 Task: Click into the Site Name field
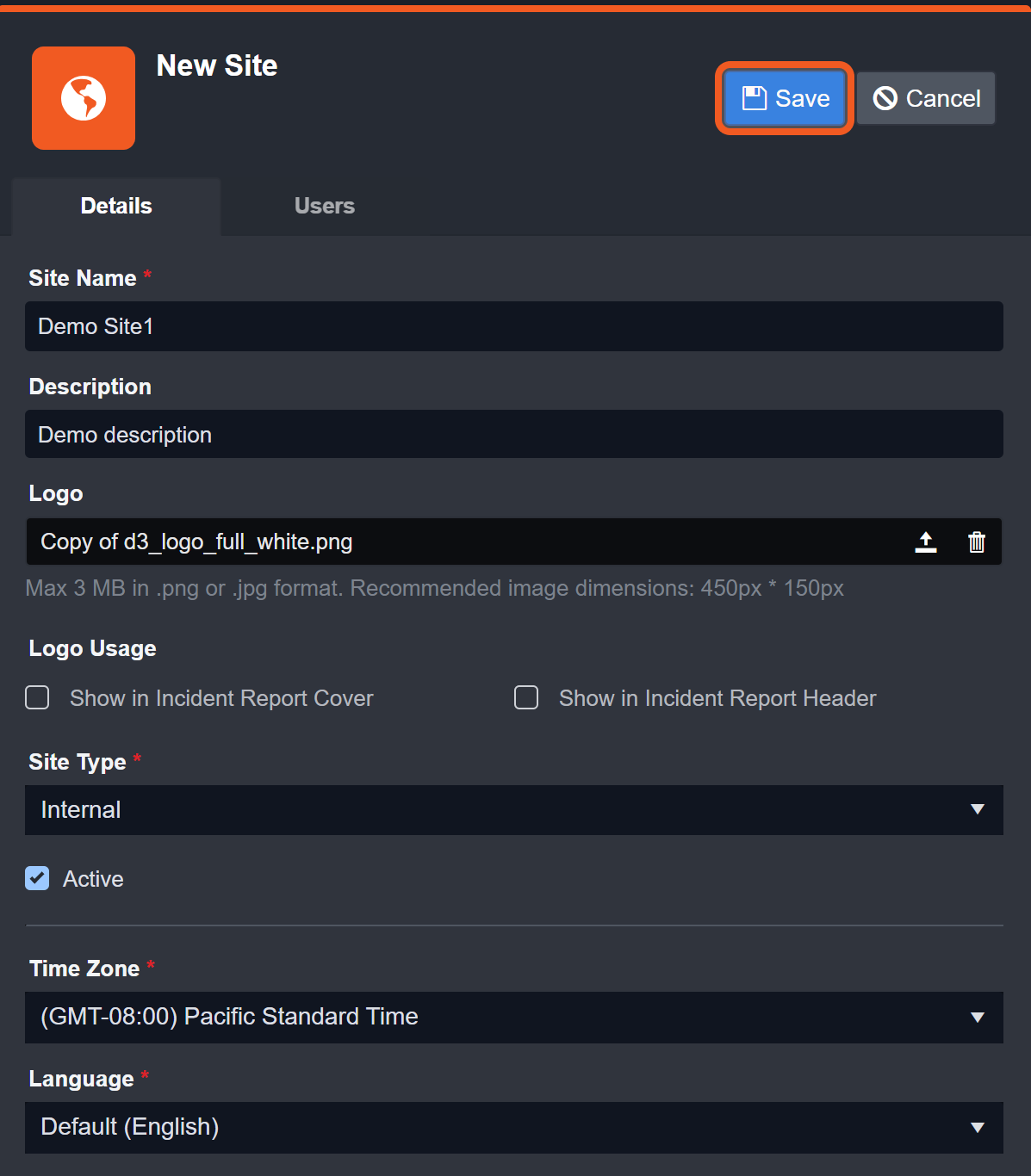tap(513, 326)
